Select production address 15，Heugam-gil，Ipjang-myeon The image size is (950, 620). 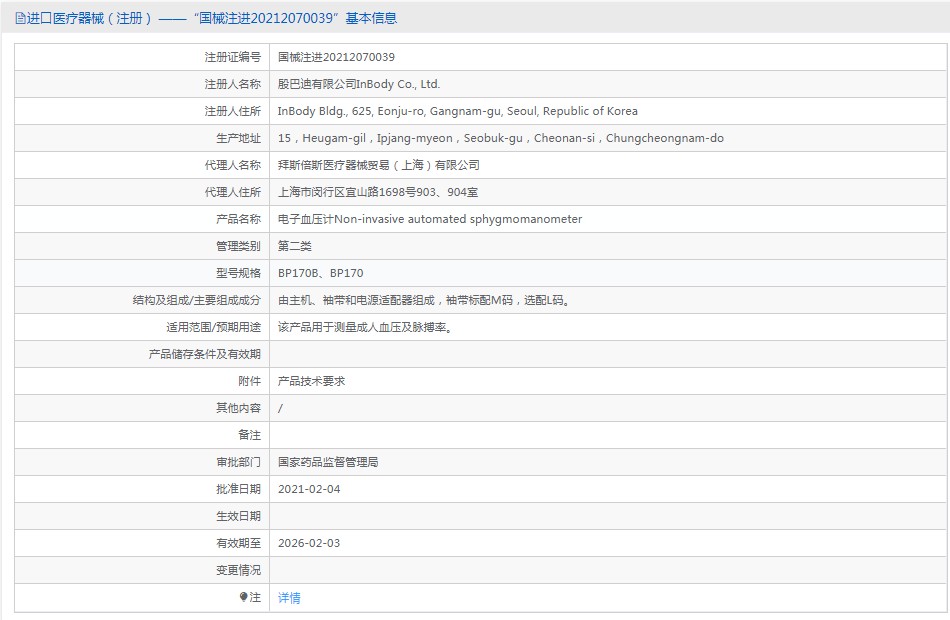pos(500,138)
